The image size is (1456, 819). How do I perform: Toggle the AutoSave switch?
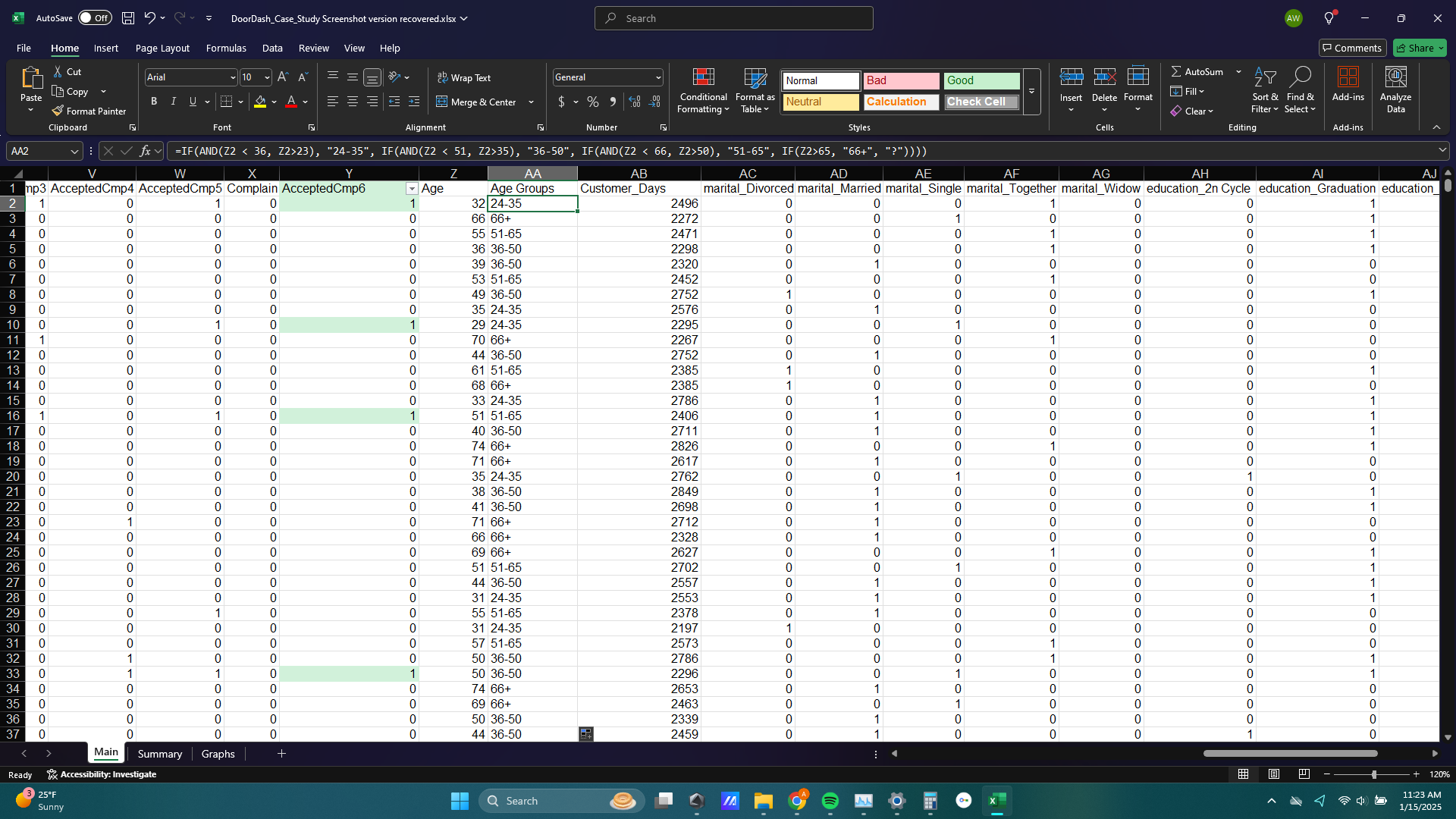95,18
